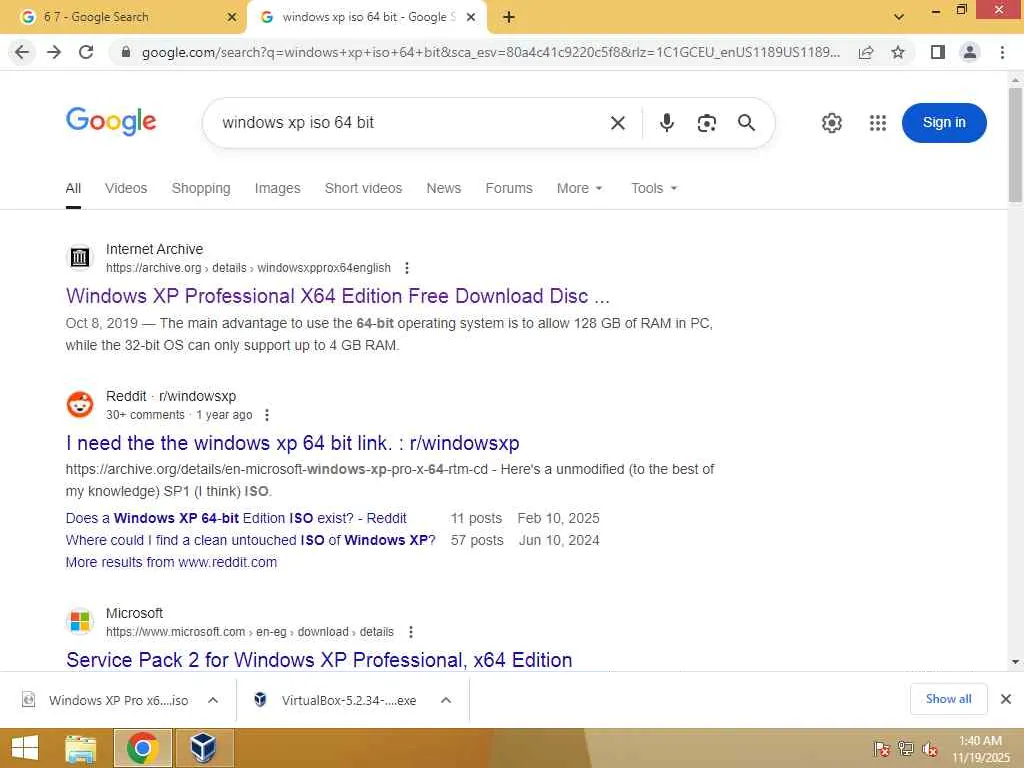Click Show all downloads
The height and width of the screenshot is (768, 1024).
(948, 699)
